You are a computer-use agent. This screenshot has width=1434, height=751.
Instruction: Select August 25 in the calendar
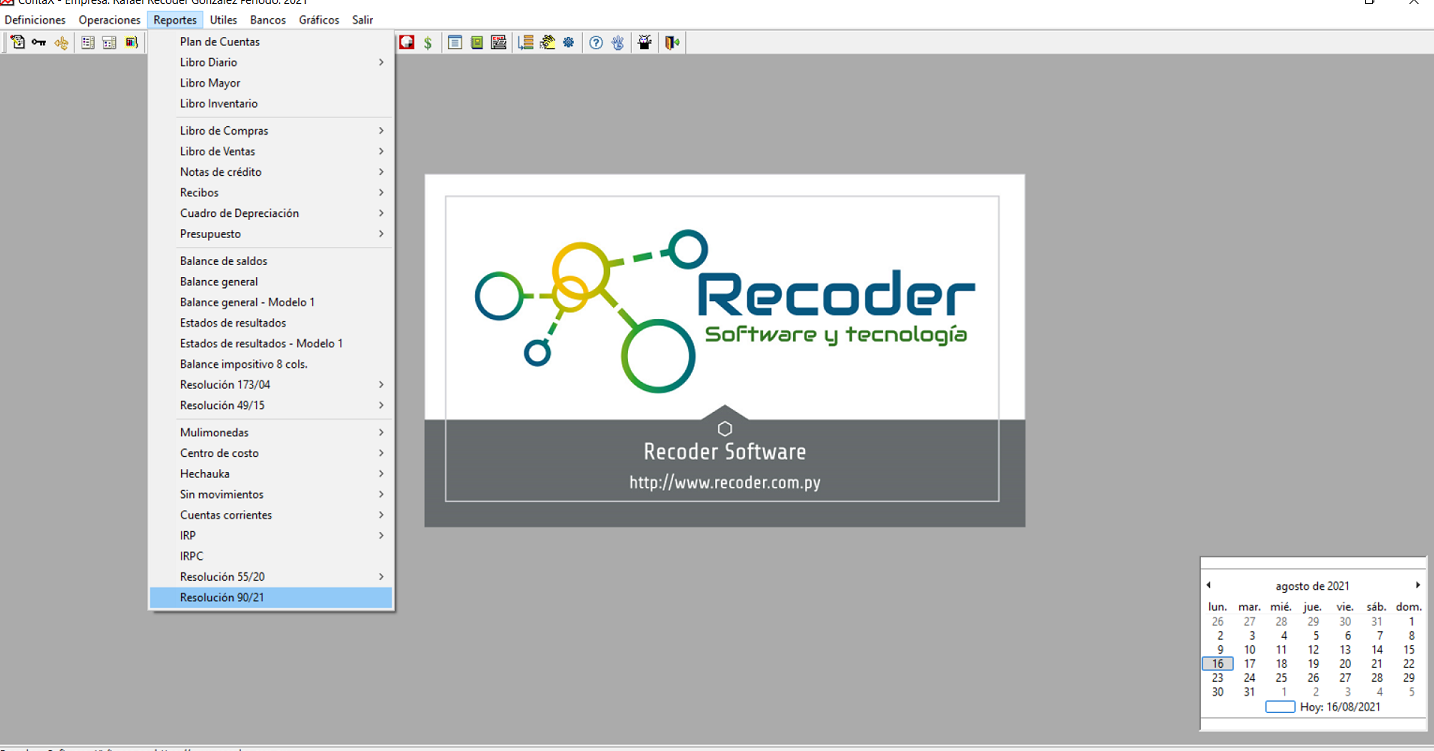tap(1281, 678)
